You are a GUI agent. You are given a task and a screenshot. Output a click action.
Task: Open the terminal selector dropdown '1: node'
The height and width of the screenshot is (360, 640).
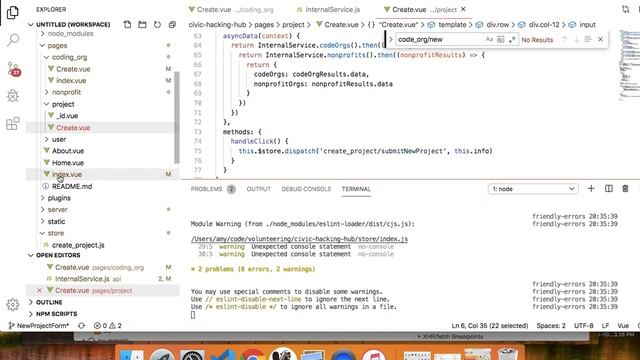533,189
